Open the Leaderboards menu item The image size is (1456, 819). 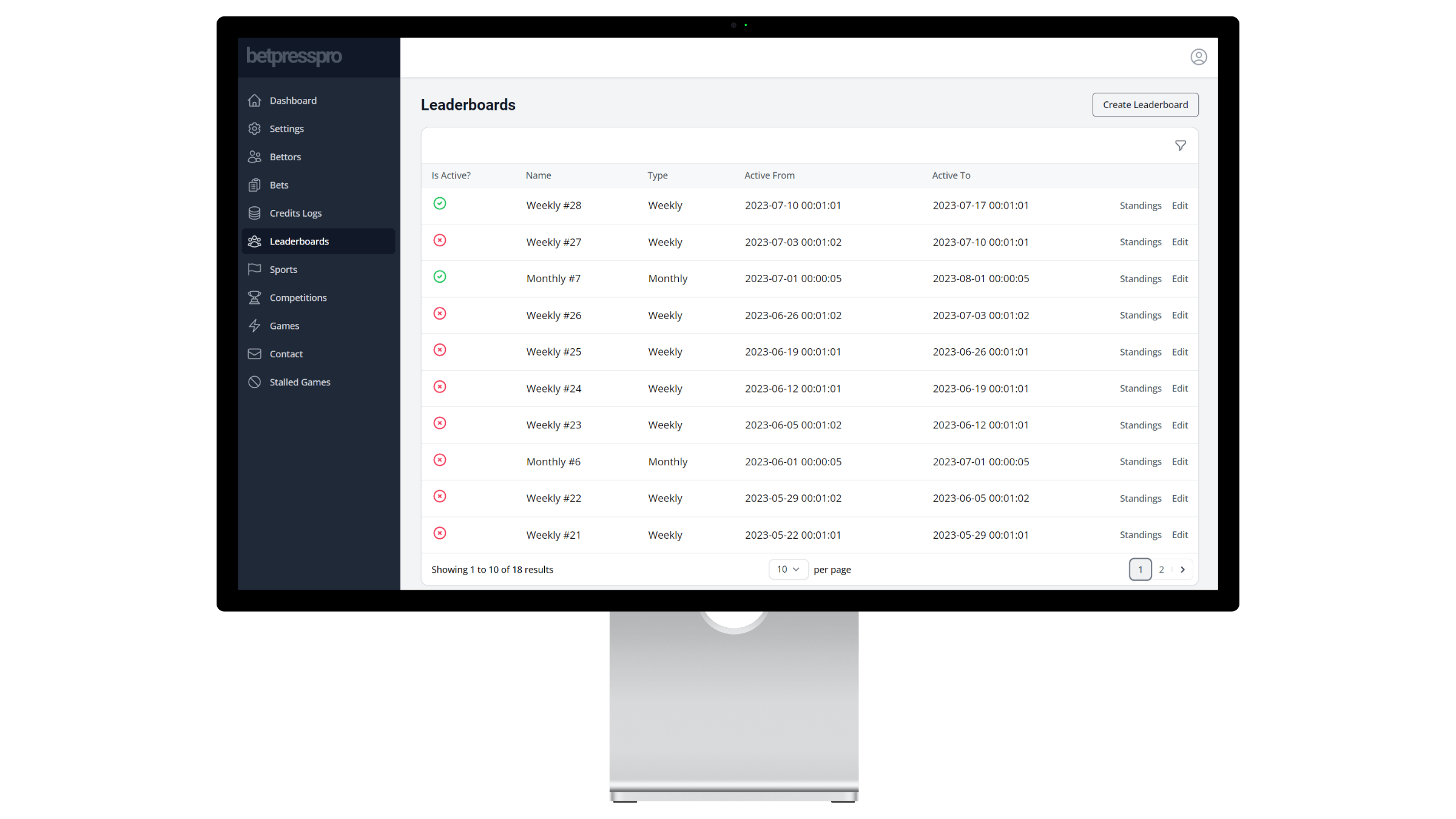[299, 241]
